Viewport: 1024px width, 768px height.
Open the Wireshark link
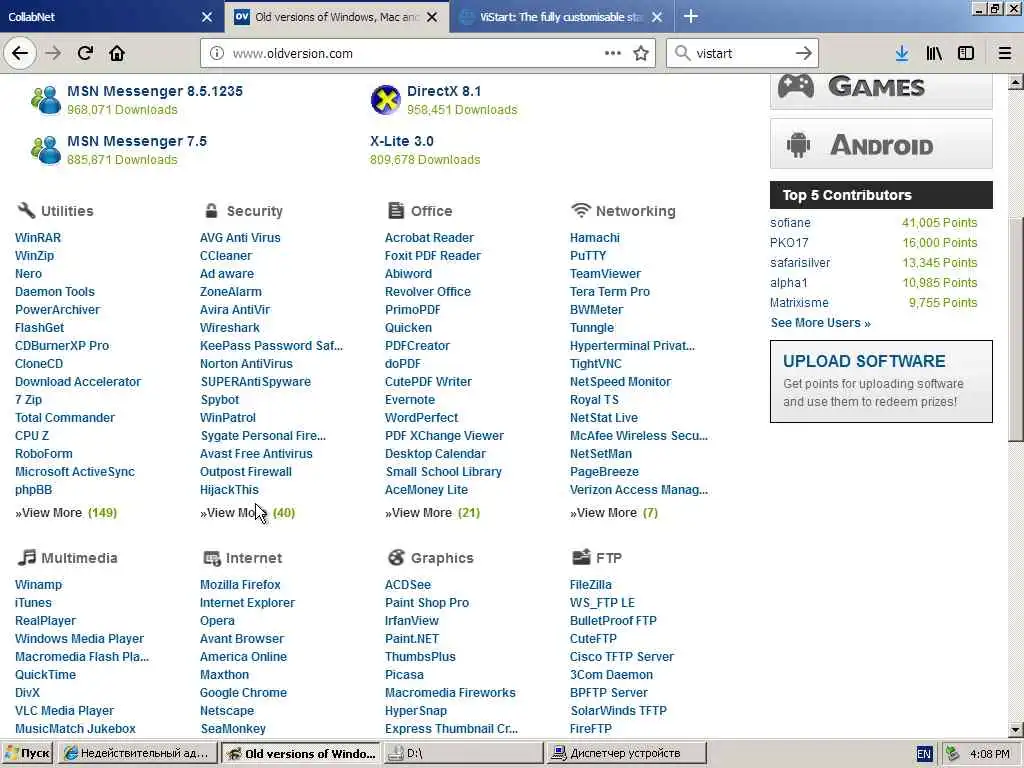[230, 328]
